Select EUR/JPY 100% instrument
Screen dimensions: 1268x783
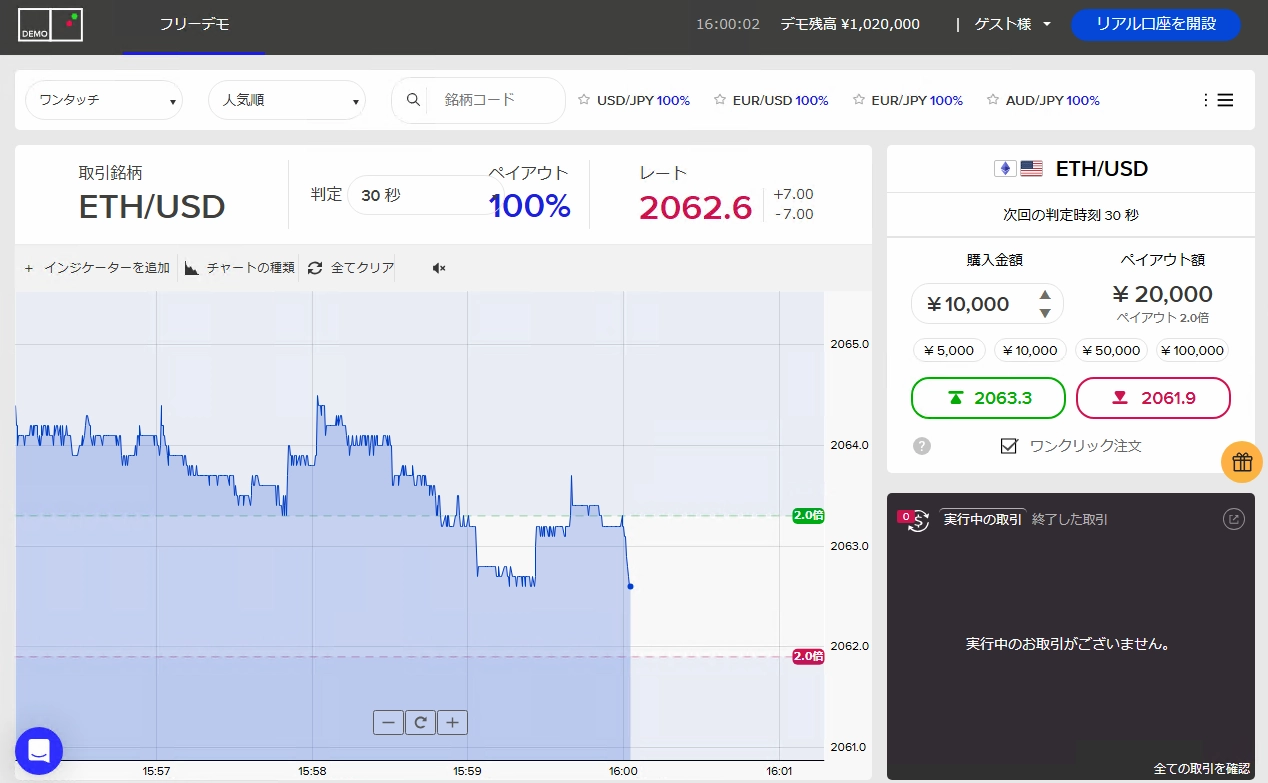[x=917, y=100]
